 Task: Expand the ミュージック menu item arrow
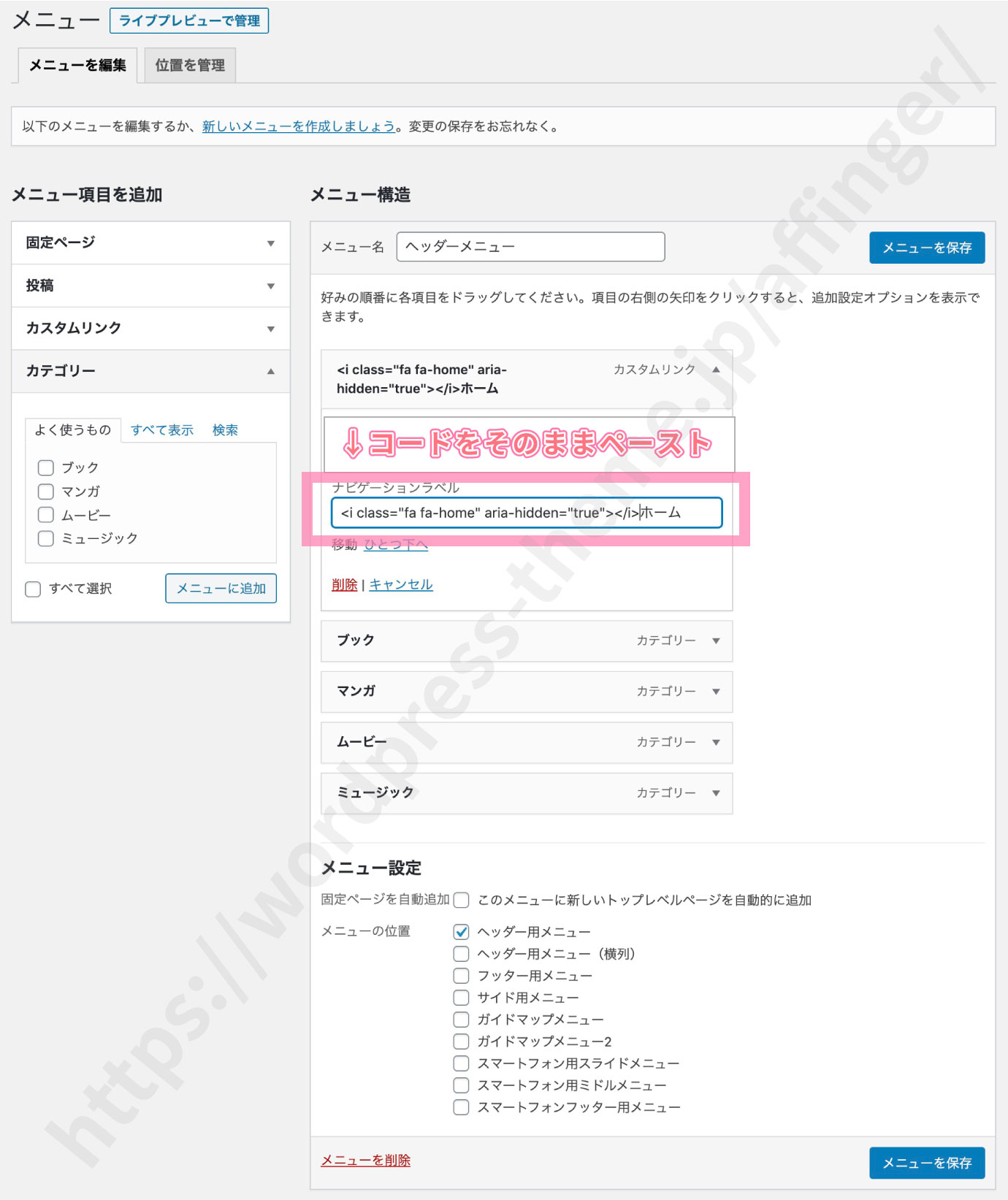(x=716, y=792)
